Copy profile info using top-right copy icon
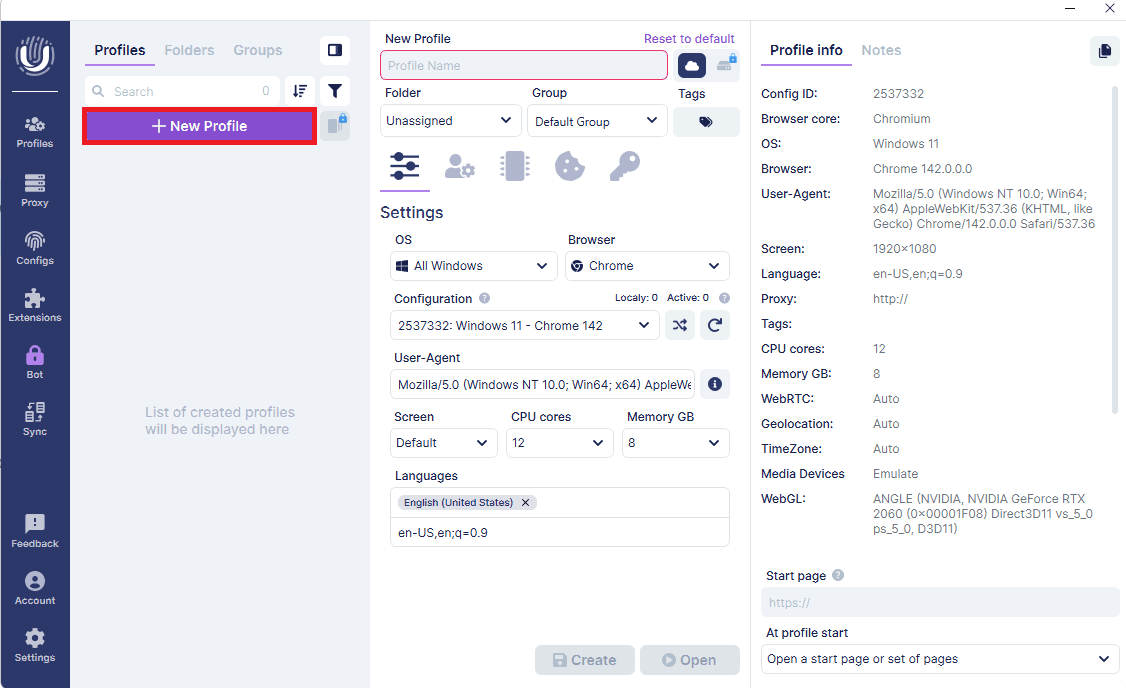Viewport: 1126px width, 688px height. pos(1105,50)
